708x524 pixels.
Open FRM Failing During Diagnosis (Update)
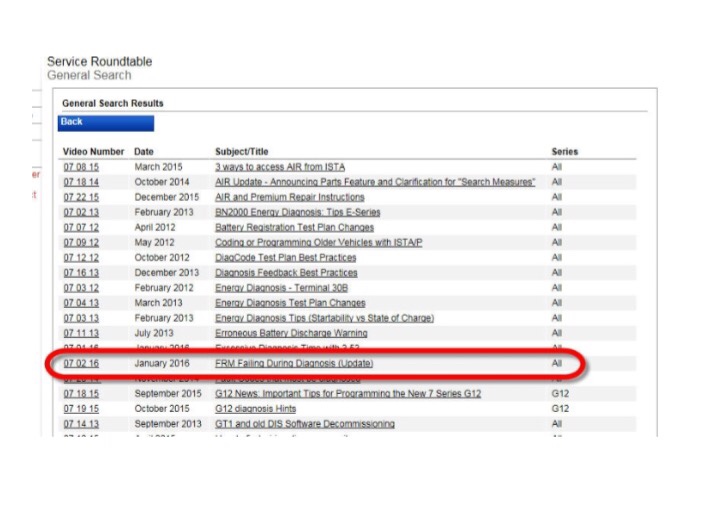click(x=293, y=363)
